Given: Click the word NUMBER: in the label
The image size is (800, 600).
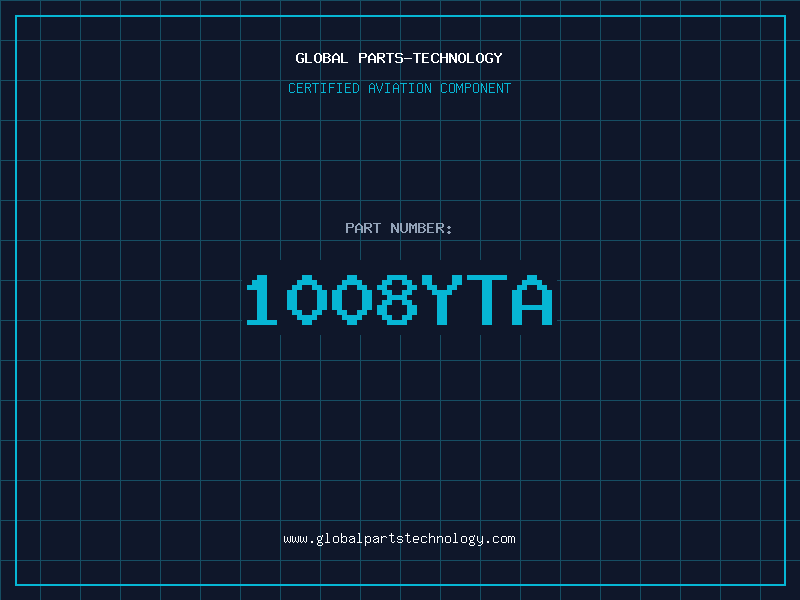Looking at the screenshot, I should (x=421, y=228).
